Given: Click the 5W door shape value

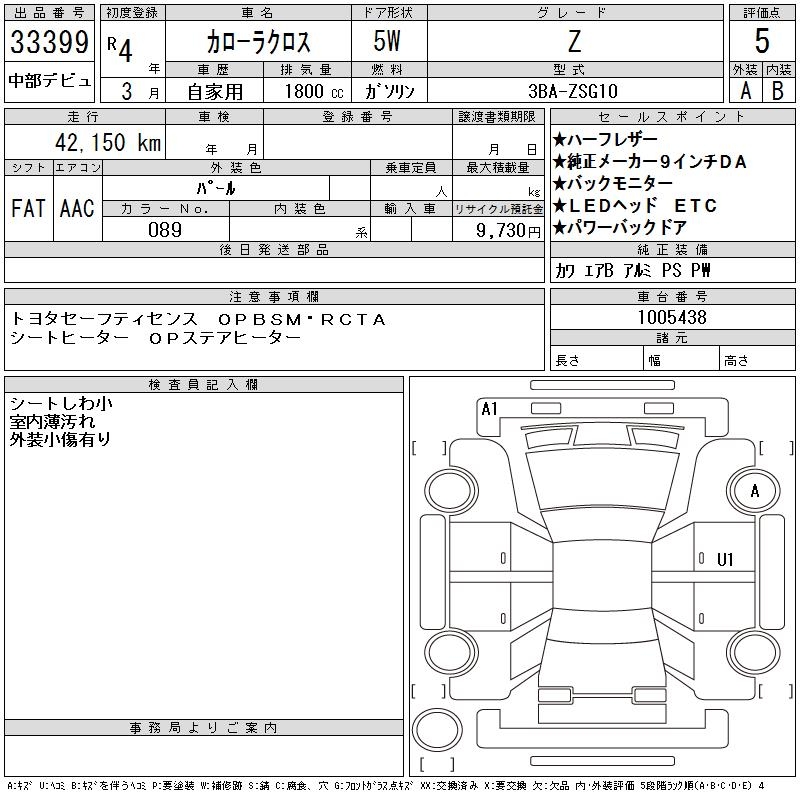Looking at the screenshot, I should coord(389,42).
